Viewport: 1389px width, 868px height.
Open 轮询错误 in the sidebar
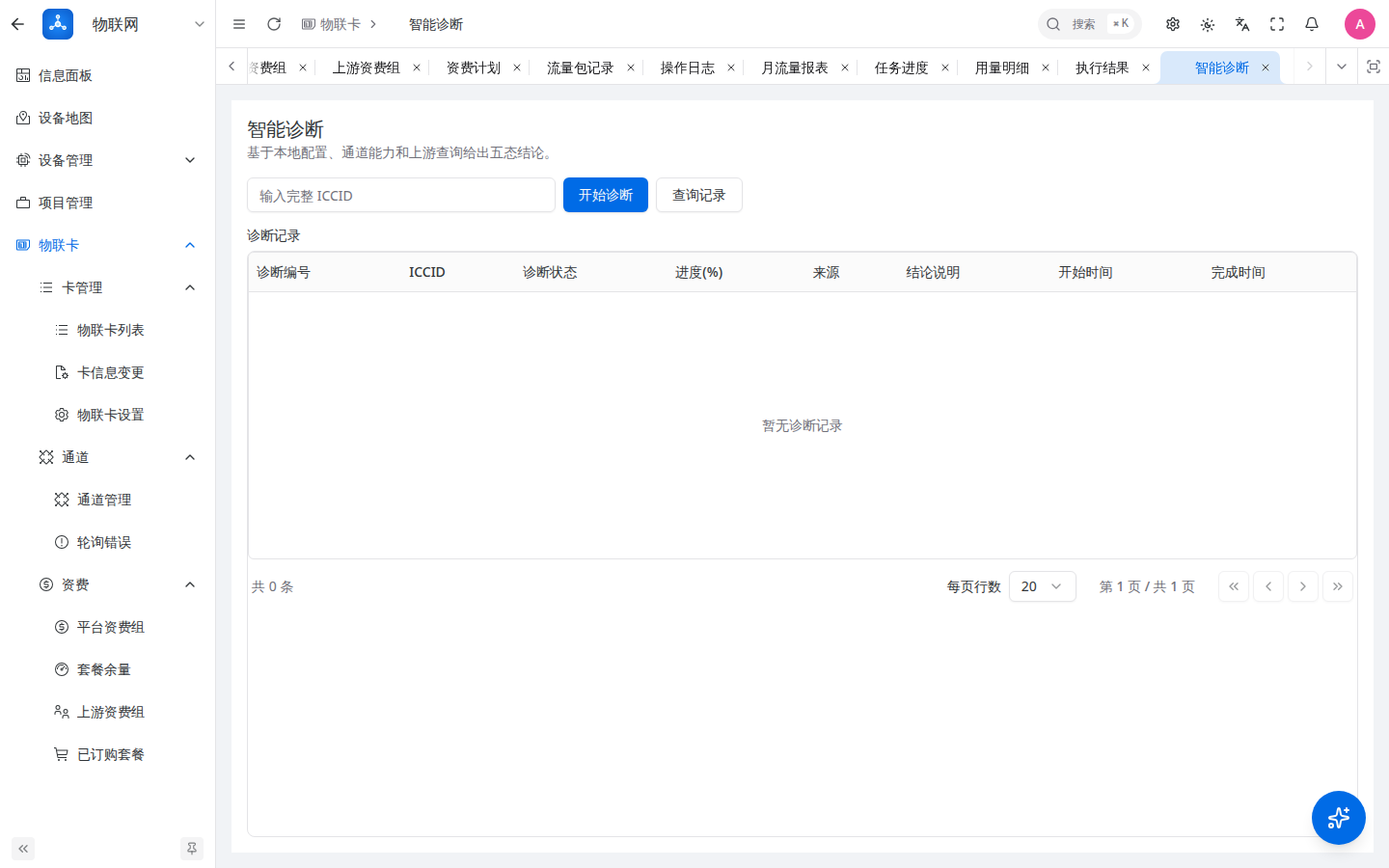tap(107, 542)
